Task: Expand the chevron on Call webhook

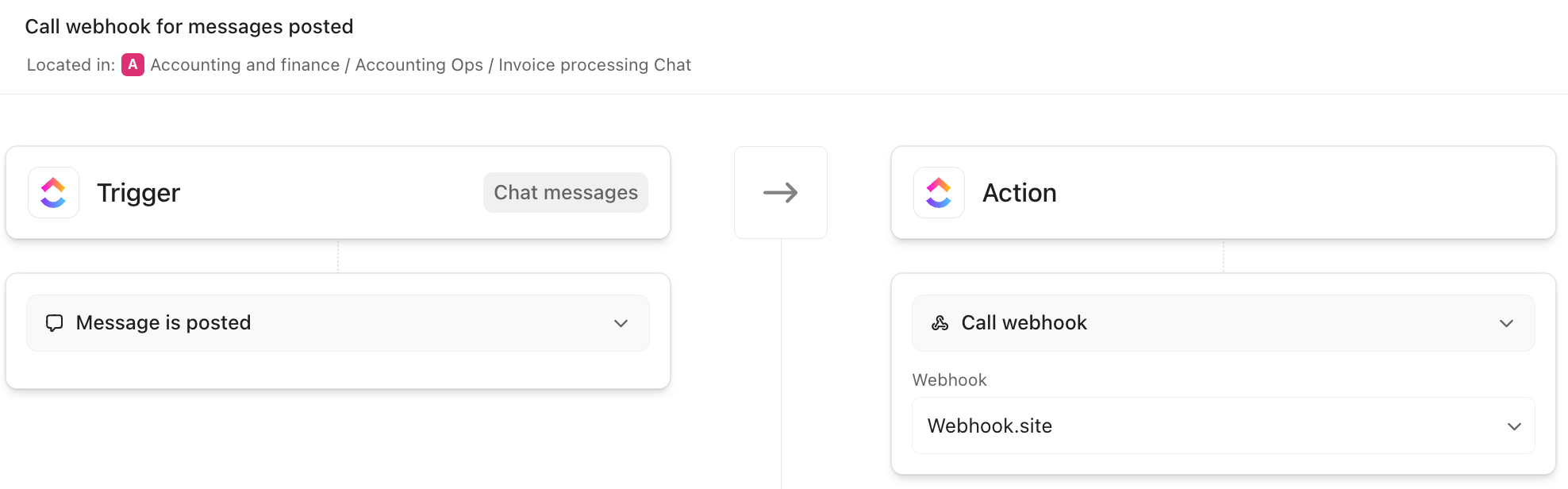Action: click(1506, 323)
